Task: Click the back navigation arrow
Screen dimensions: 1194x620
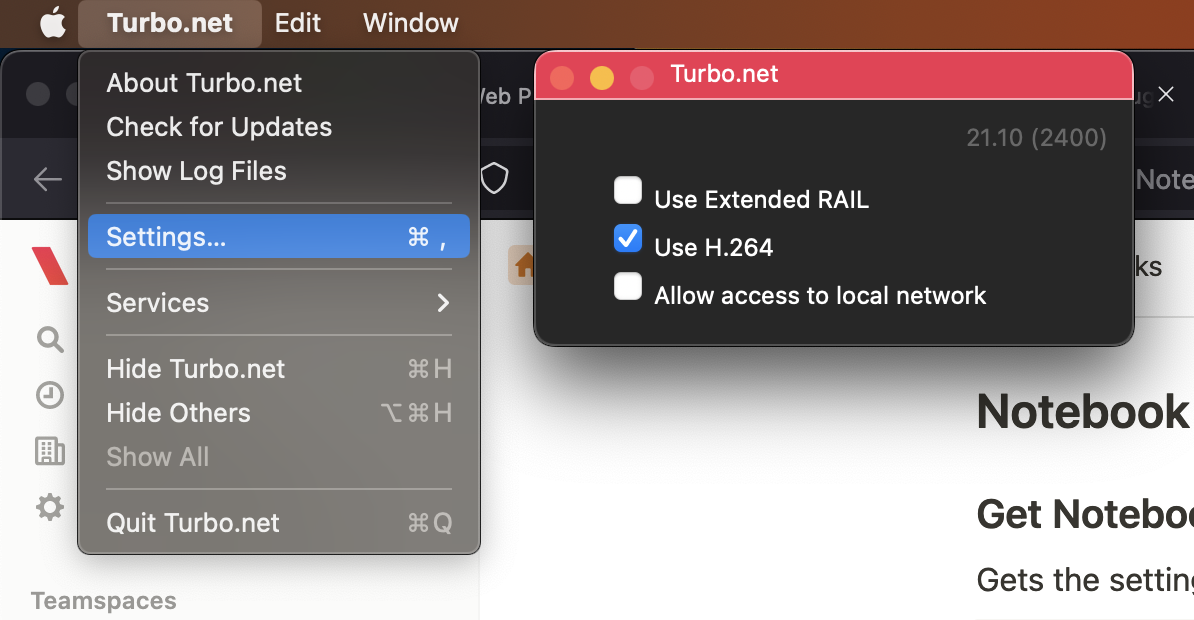Action: (47, 179)
